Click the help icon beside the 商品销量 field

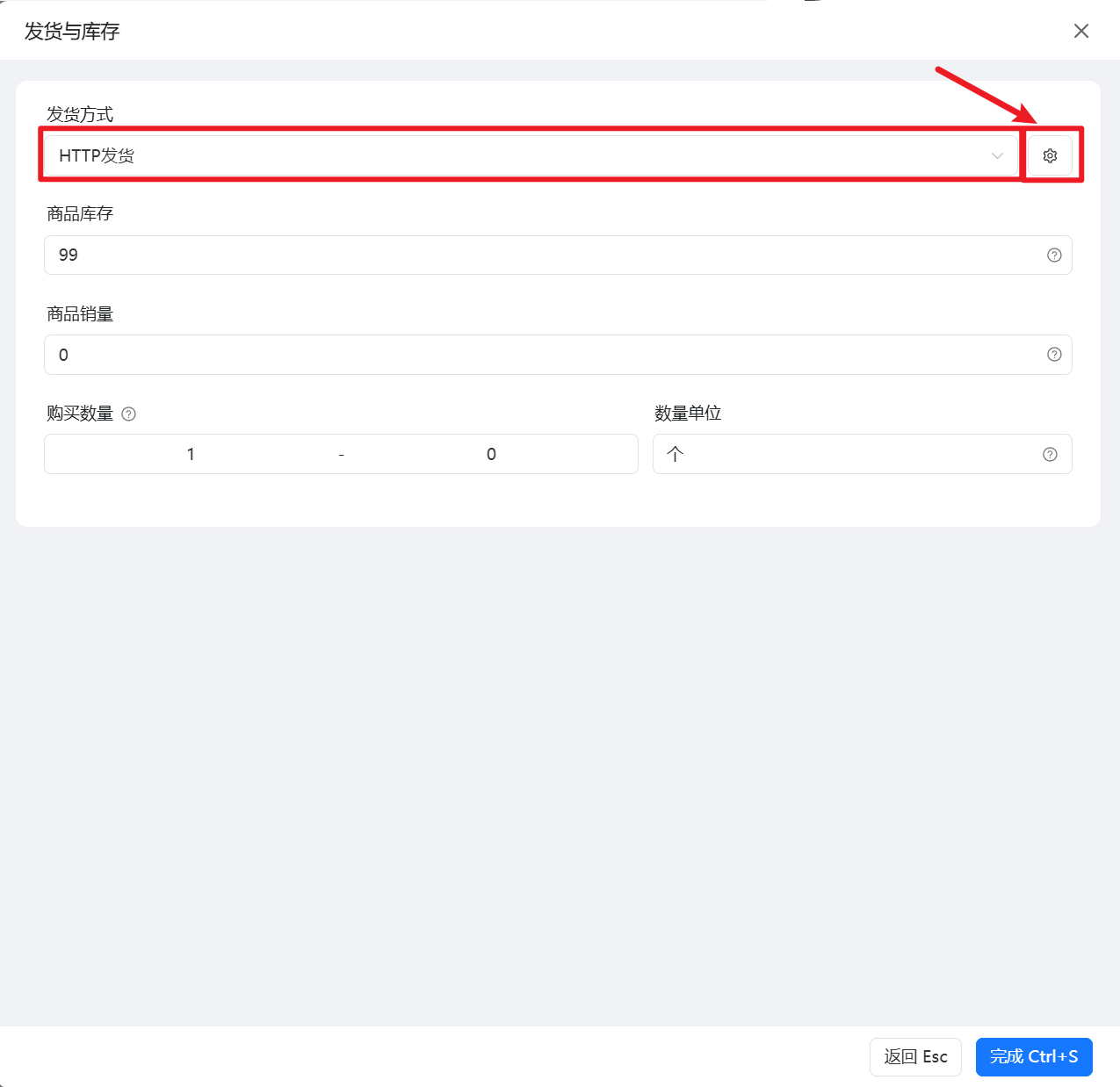pyautogui.click(x=1053, y=355)
